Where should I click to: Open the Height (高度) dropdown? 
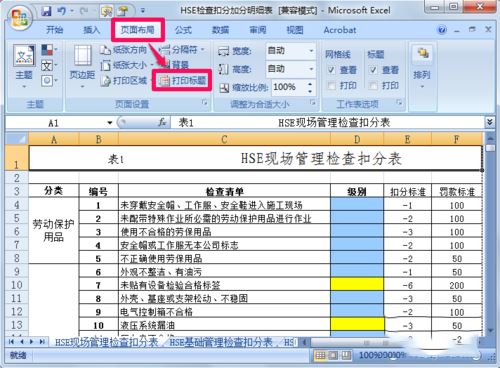[x=311, y=69]
